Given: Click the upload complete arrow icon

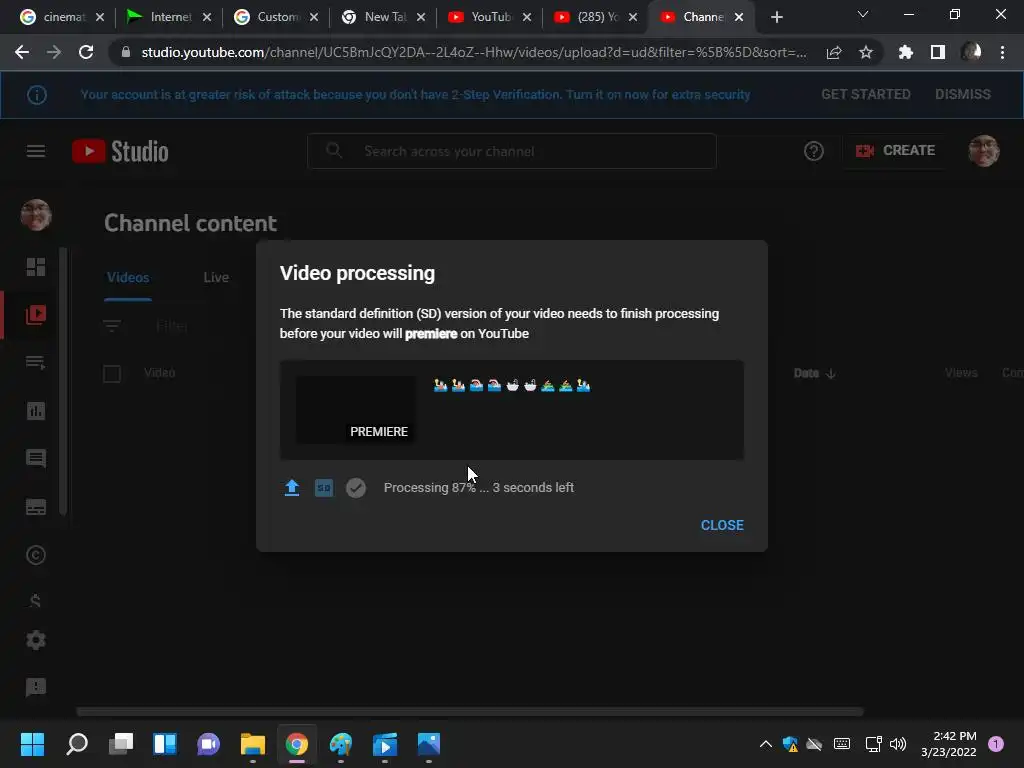Looking at the screenshot, I should [292, 488].
